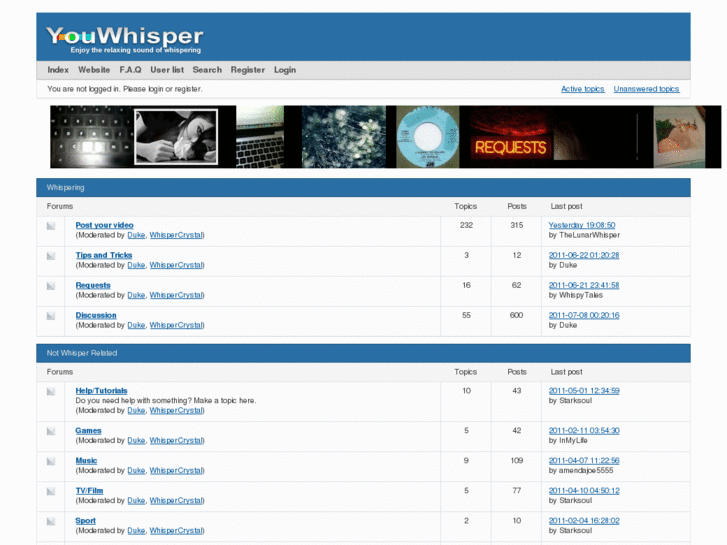This screenshot has height=545, width=727.
Task: Open last post Yesterday 19:08:50
Action: coord(582,225)
